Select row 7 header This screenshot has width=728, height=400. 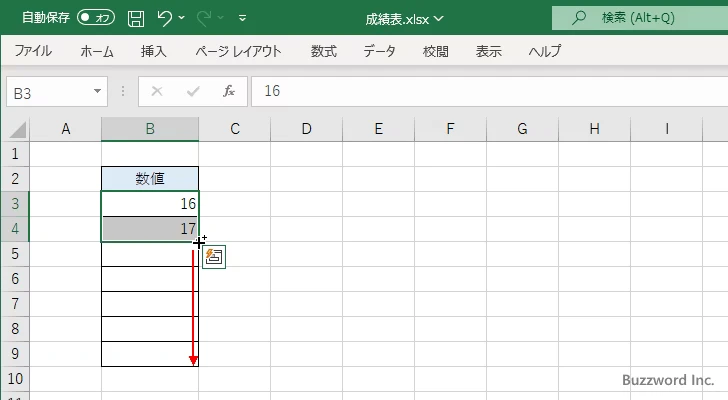tap(15, 304)
